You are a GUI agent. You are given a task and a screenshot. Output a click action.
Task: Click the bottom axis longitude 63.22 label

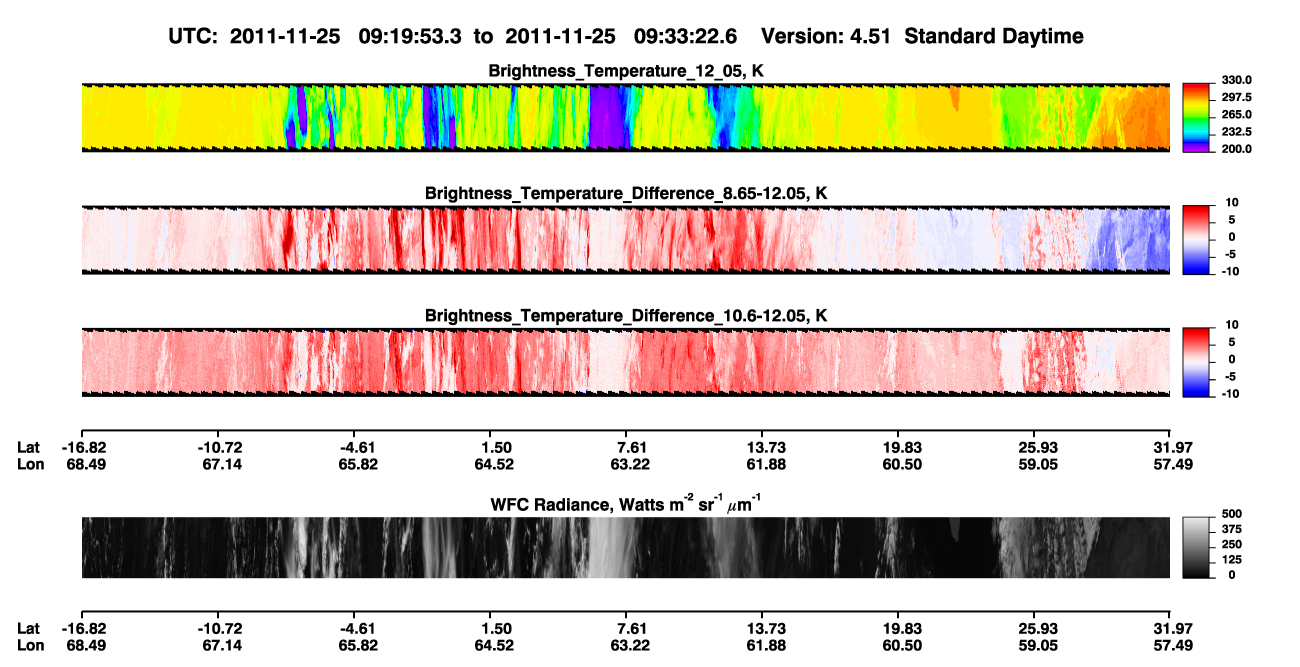click(x=630, y=645)
